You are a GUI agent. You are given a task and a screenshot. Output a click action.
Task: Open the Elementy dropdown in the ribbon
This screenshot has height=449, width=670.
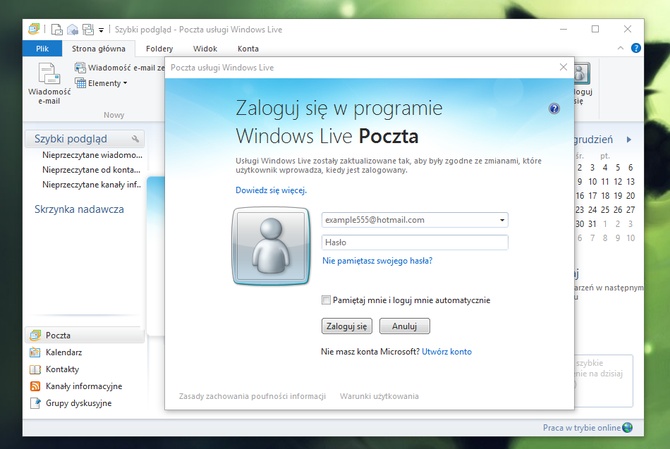102,83
